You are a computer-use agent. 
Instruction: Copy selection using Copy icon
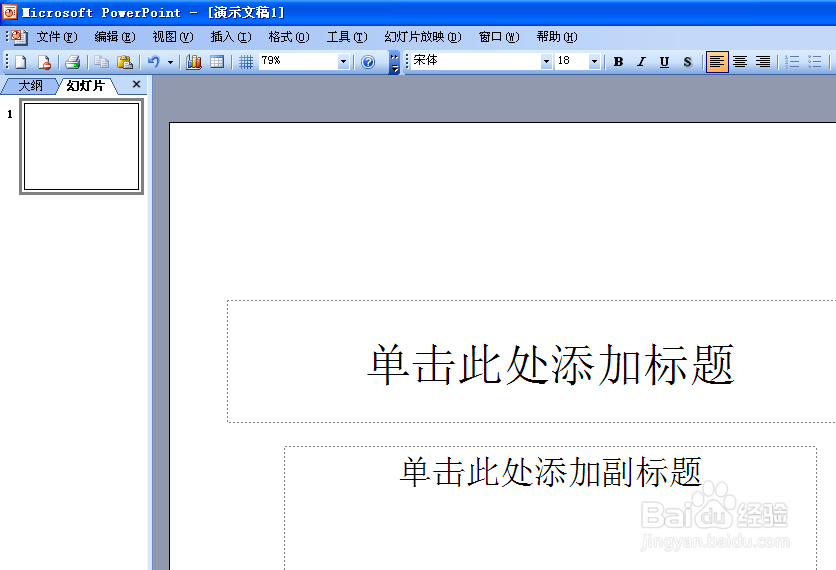101,62
